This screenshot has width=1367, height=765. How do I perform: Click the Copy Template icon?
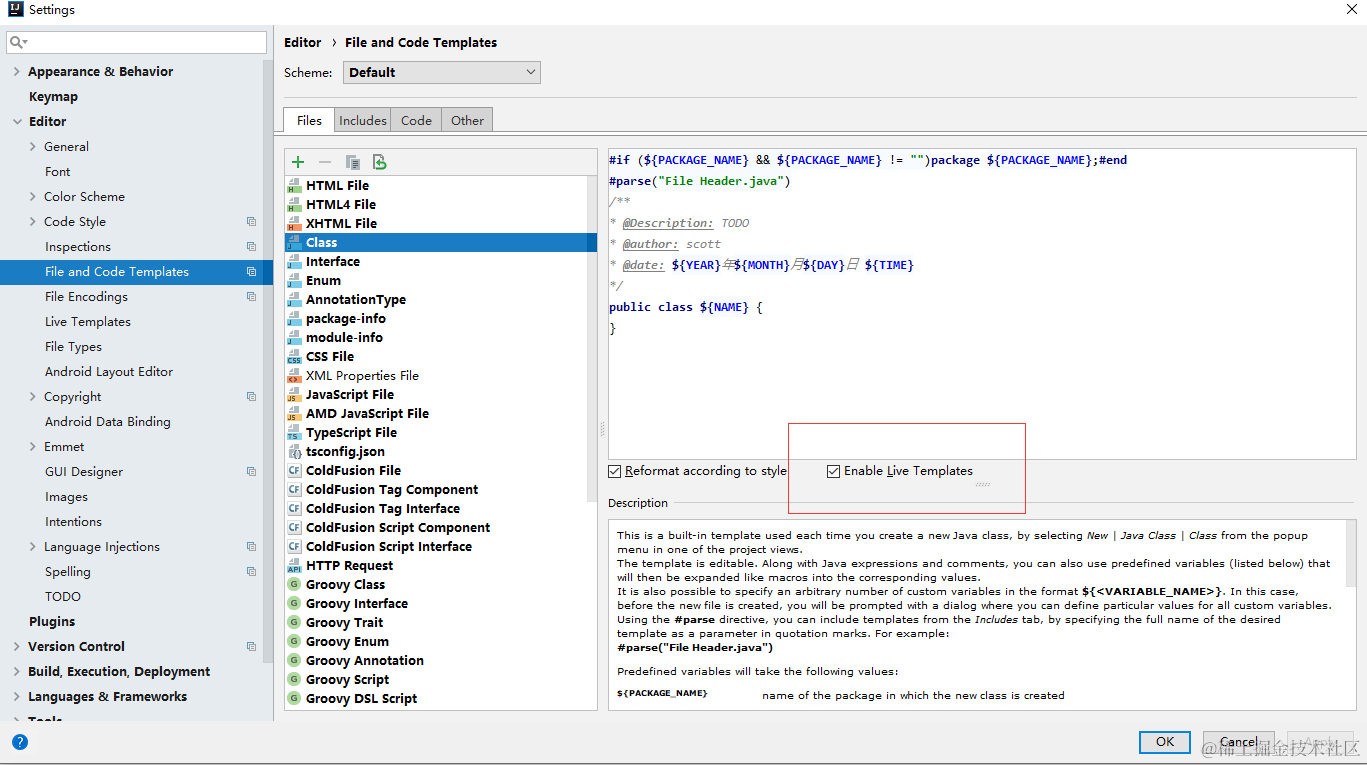point(353,162)
